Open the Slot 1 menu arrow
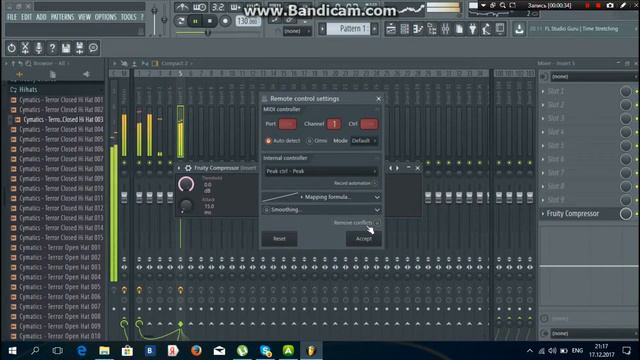This screenshot has height=360, width=640. point(543,91)
